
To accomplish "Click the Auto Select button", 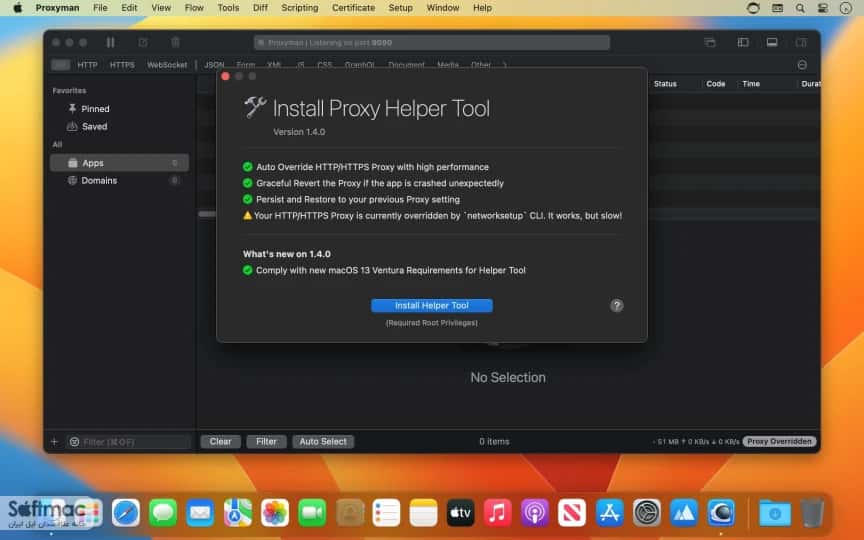I will pyautogui.click(x=323, y=441).
